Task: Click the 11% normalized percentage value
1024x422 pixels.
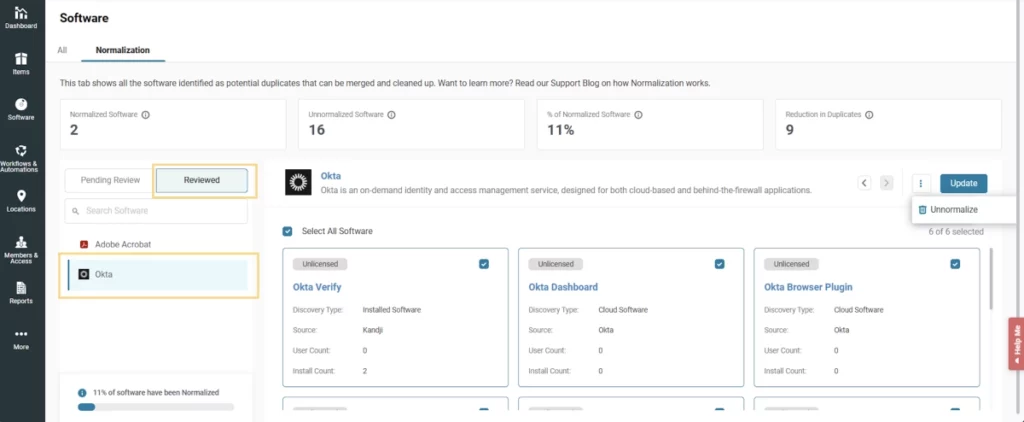Action: [x=560, y=130]
